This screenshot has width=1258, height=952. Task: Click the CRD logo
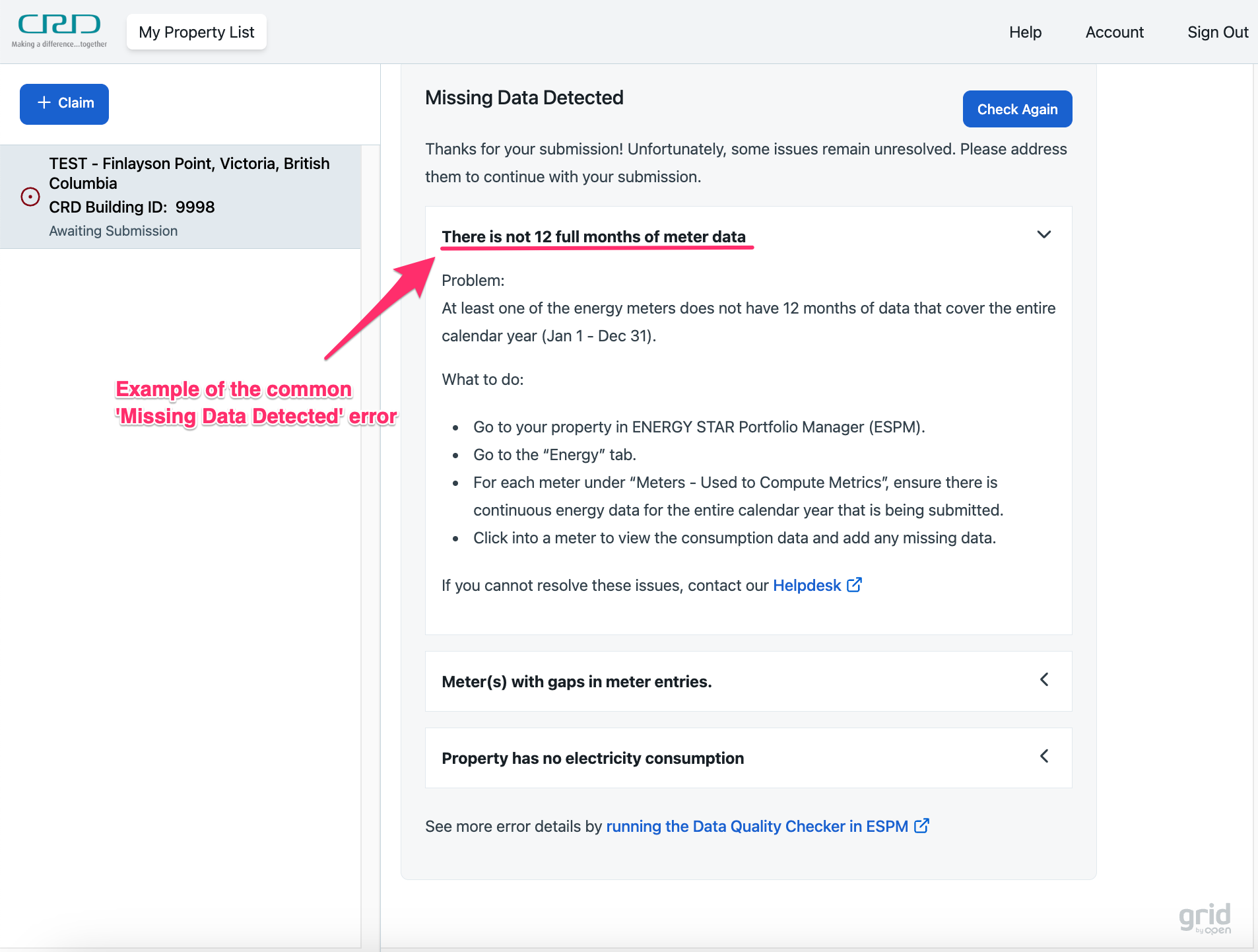(59, 30)
